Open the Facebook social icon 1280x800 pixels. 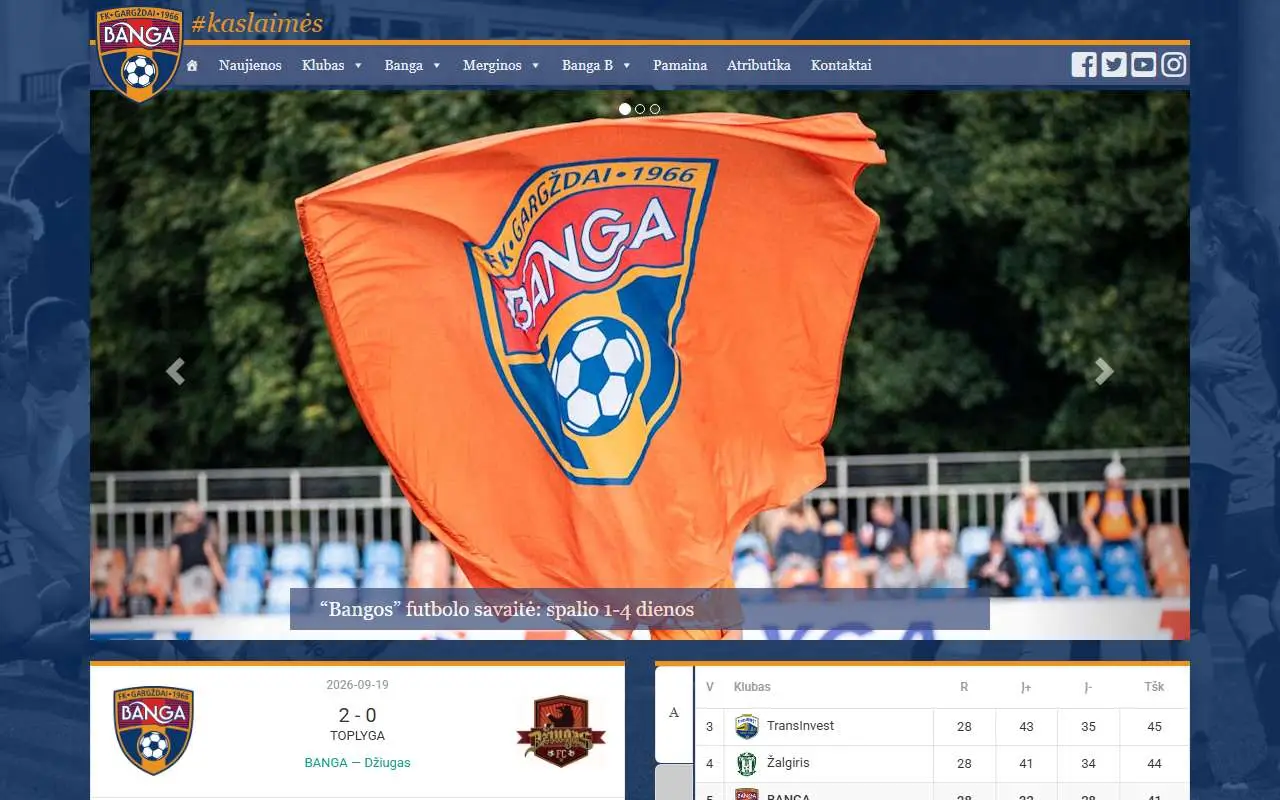pos(1084,65)
